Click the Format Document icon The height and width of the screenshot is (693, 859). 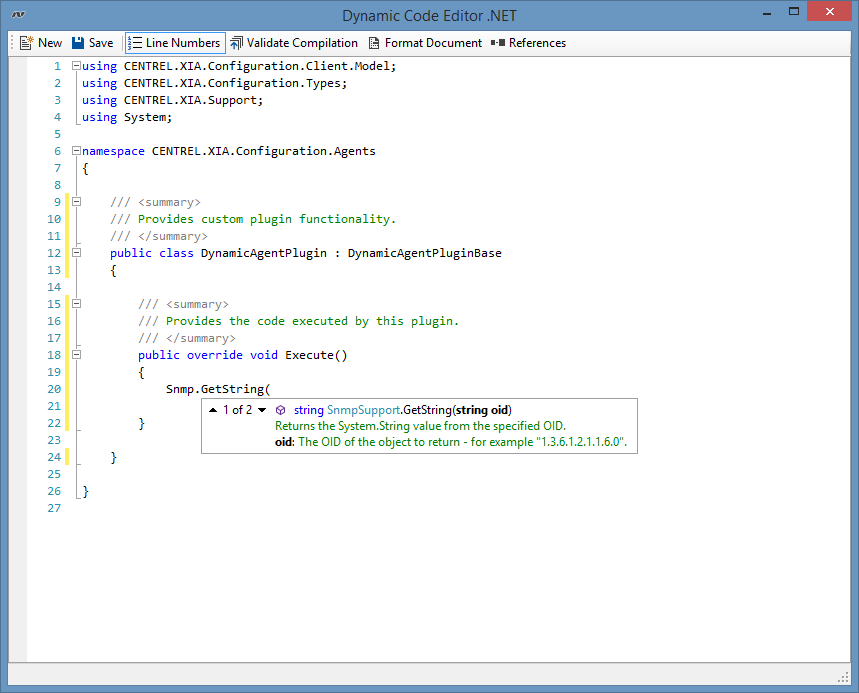[374, 43]
